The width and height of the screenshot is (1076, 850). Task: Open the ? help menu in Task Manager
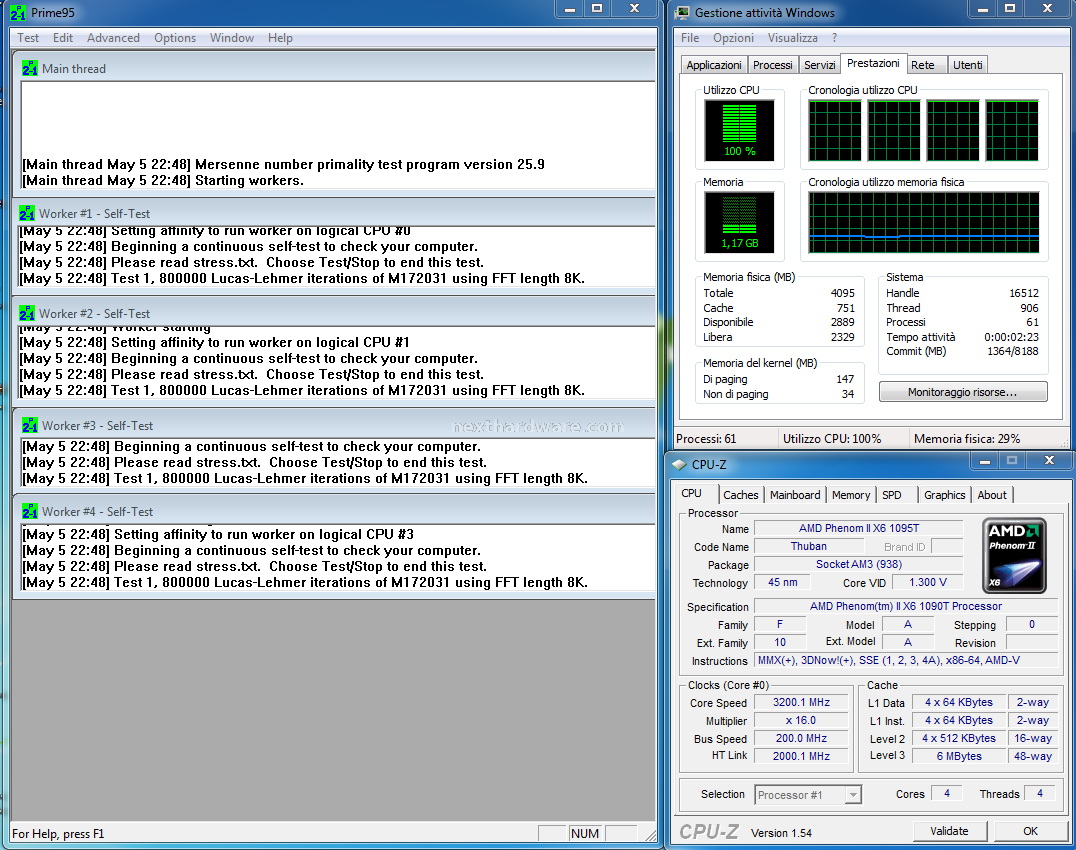(x=834, y=38)
